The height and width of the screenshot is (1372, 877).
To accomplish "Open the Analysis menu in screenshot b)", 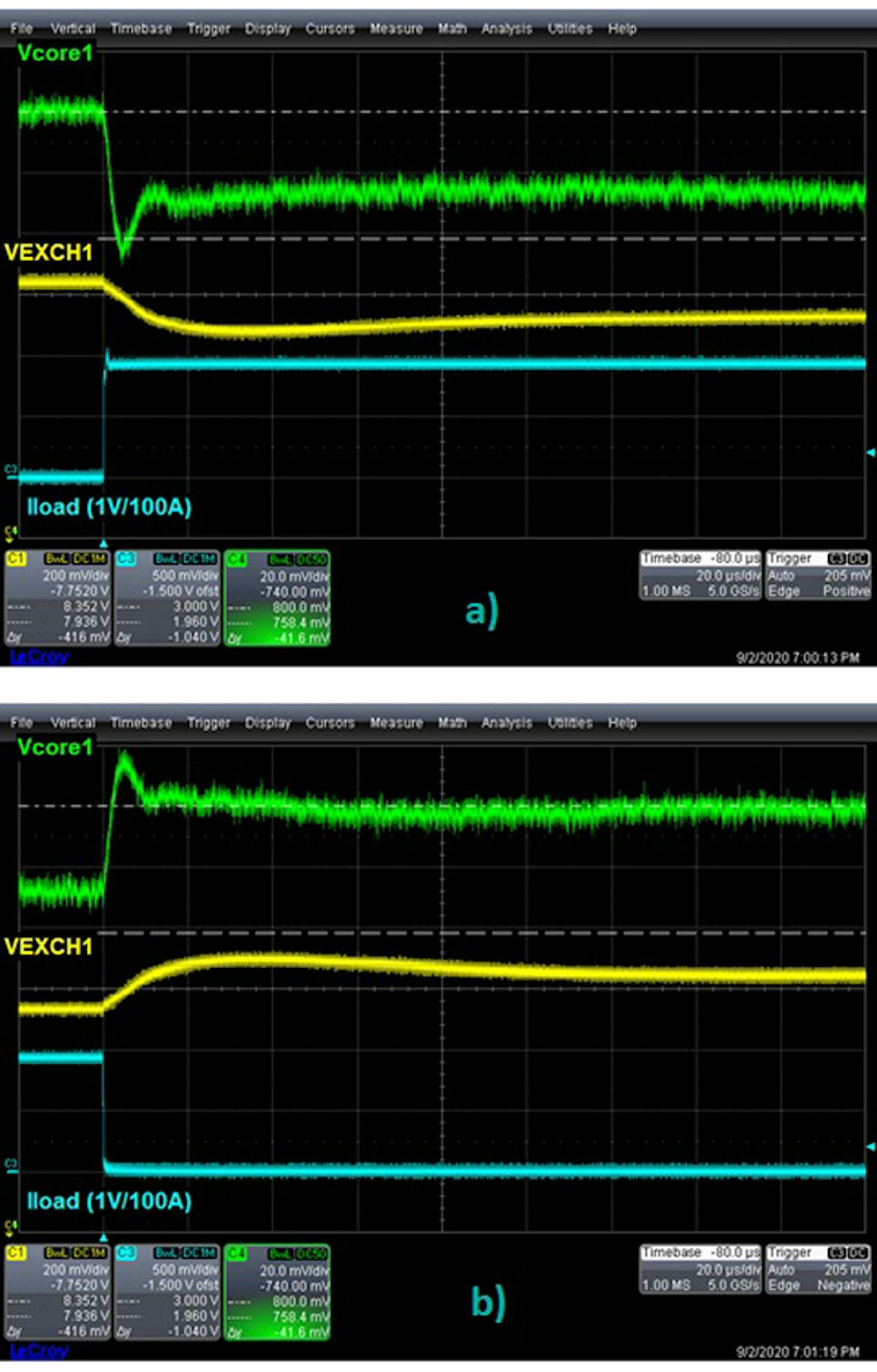I will click(506, 723).
